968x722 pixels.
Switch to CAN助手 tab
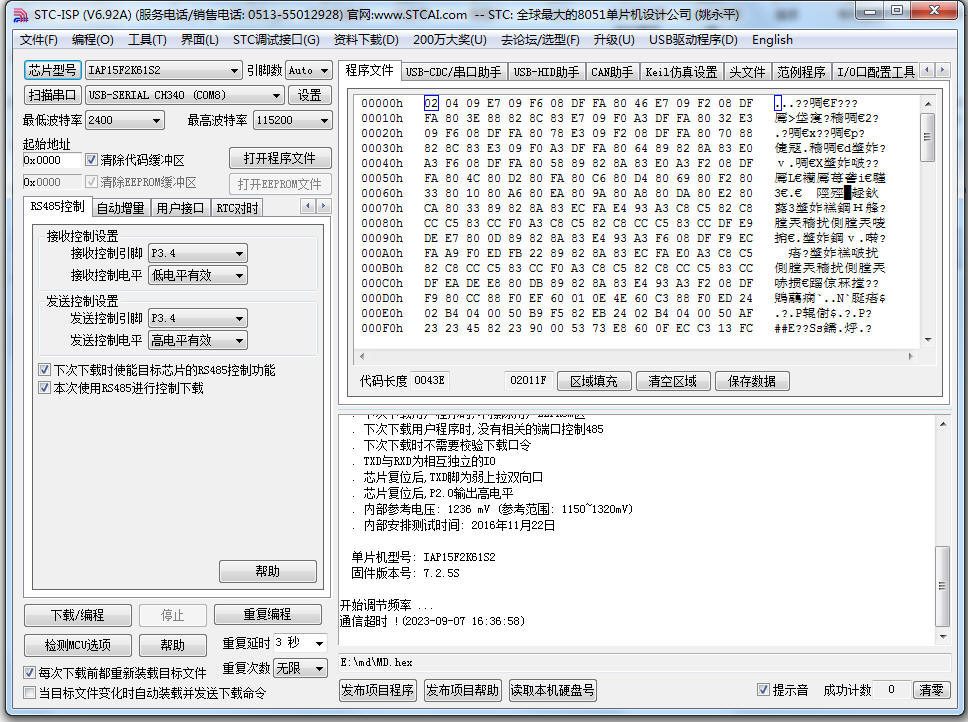(612, 72)
